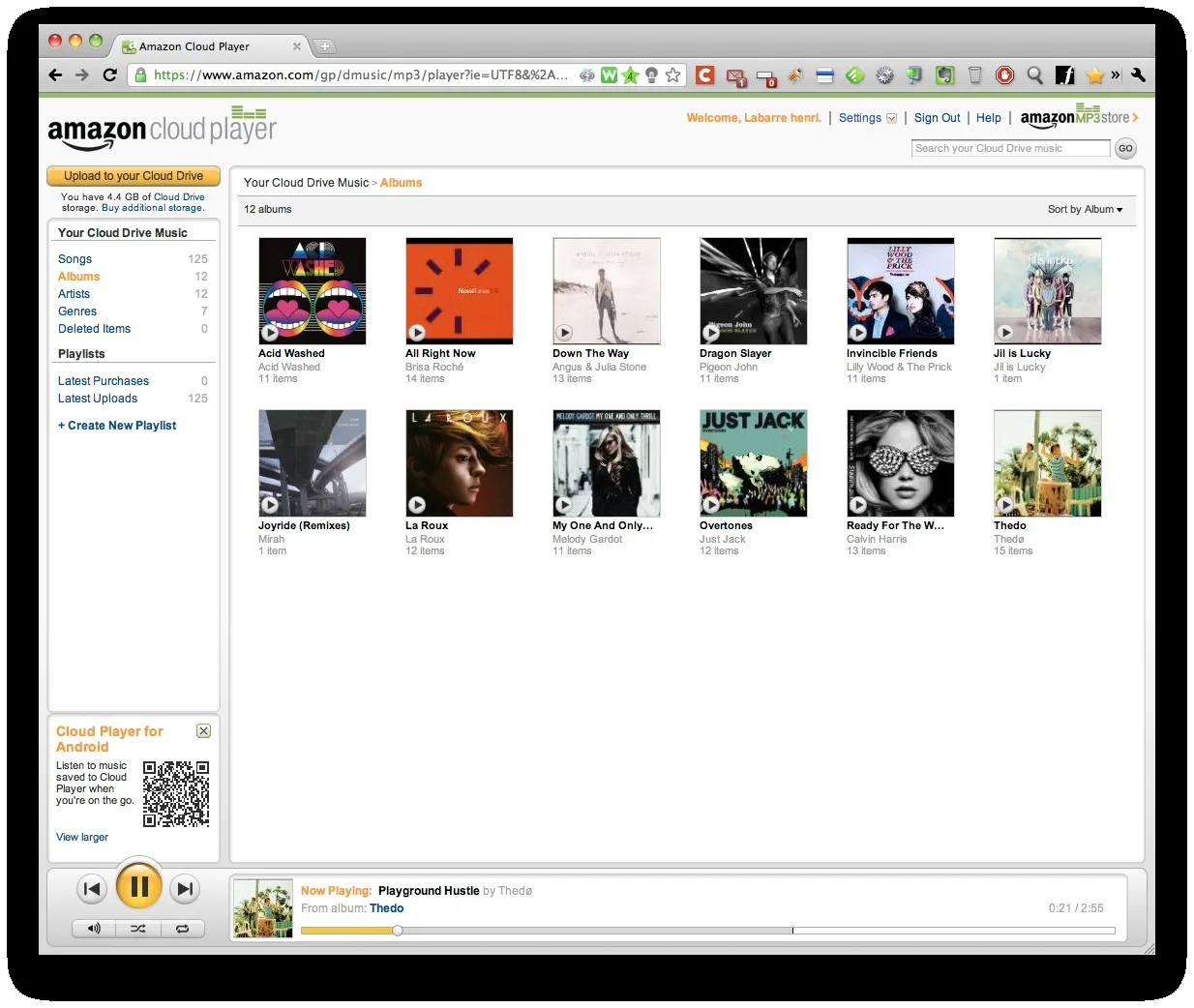Image resolution: width=1194 pixels, height=1008 pixels.
Task: Click the Amazon Cloud Player logo
Action: pyautogui.click(x=162, y=130)
